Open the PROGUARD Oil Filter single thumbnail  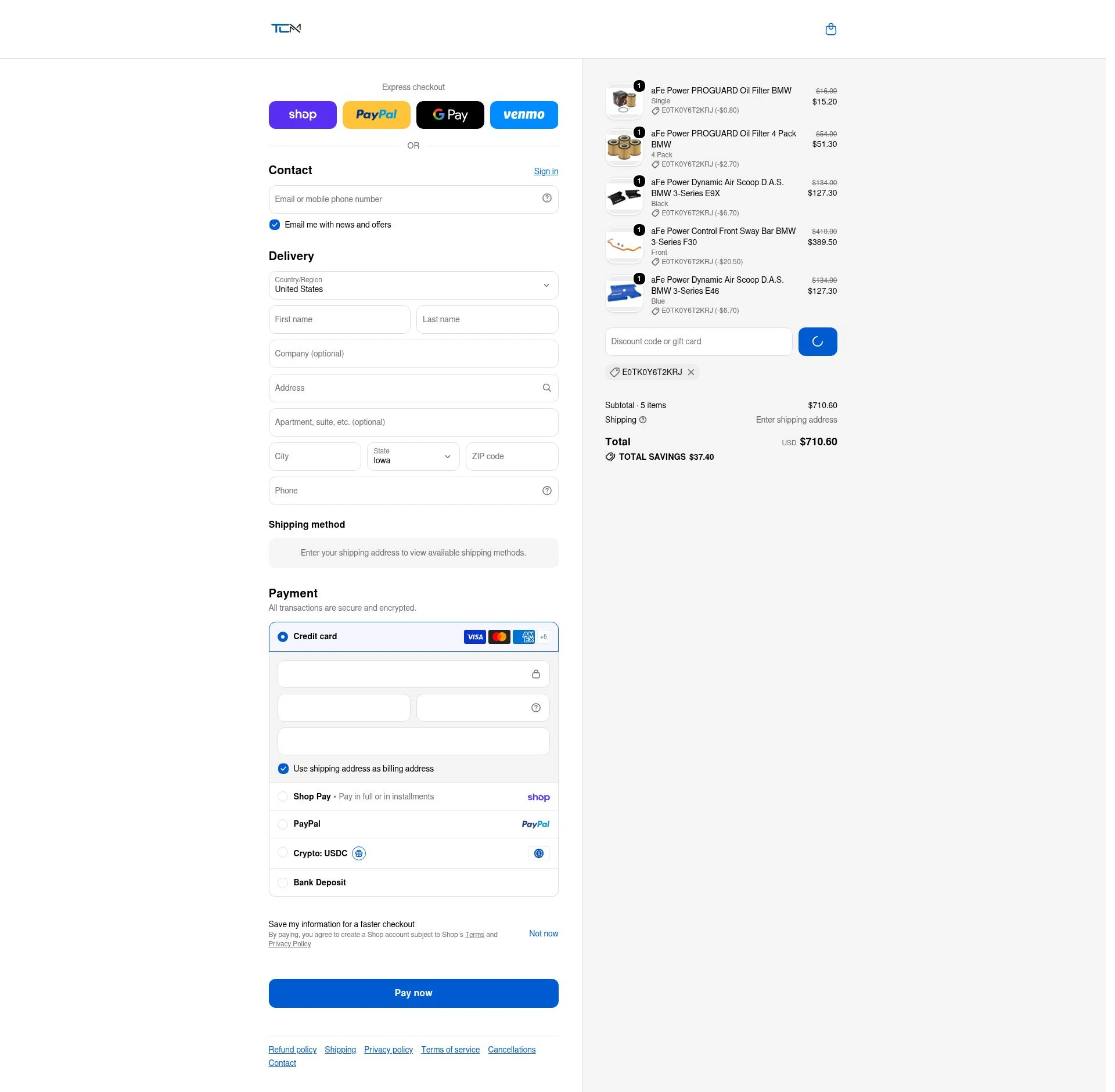point(624,101)
